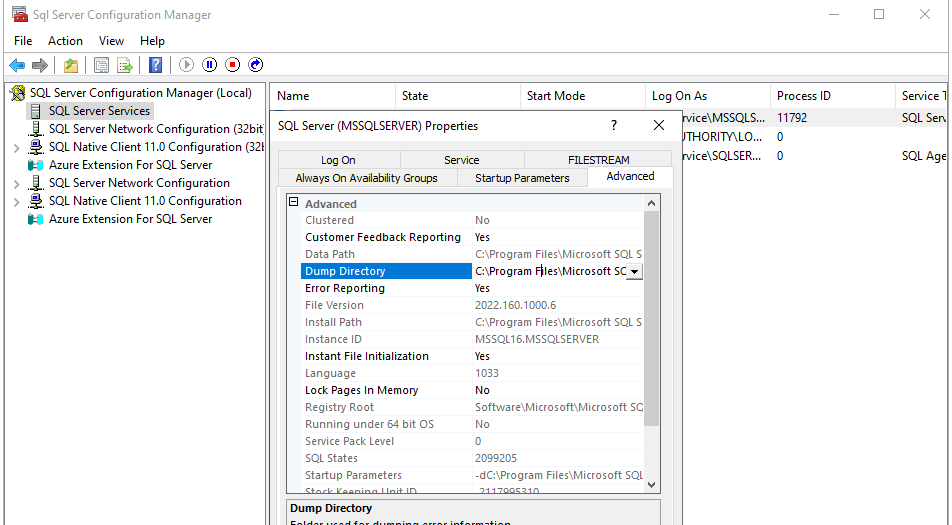
Task: Open the View menu
Action: 111,41
